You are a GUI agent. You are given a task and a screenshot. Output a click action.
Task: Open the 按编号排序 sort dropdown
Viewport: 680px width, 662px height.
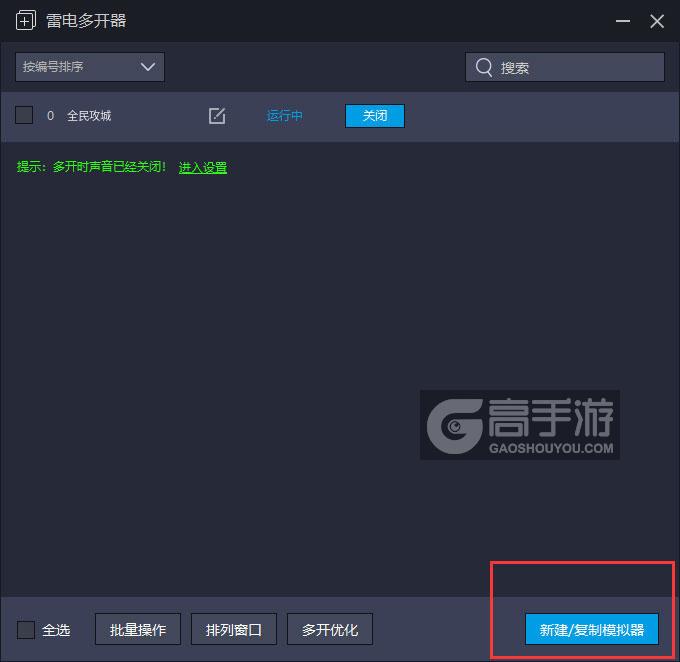click(90, 67)
